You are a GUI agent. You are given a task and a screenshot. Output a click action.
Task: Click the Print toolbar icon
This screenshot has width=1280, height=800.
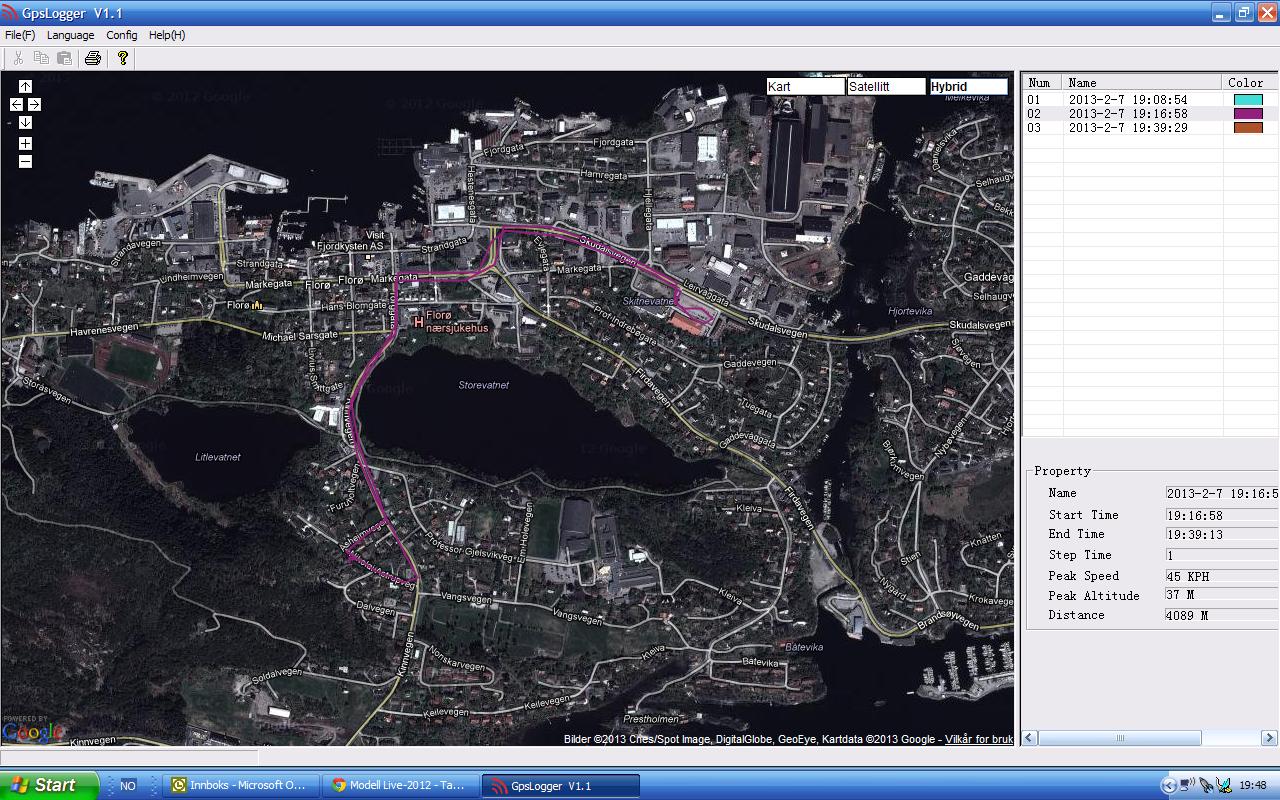point(93,58)
